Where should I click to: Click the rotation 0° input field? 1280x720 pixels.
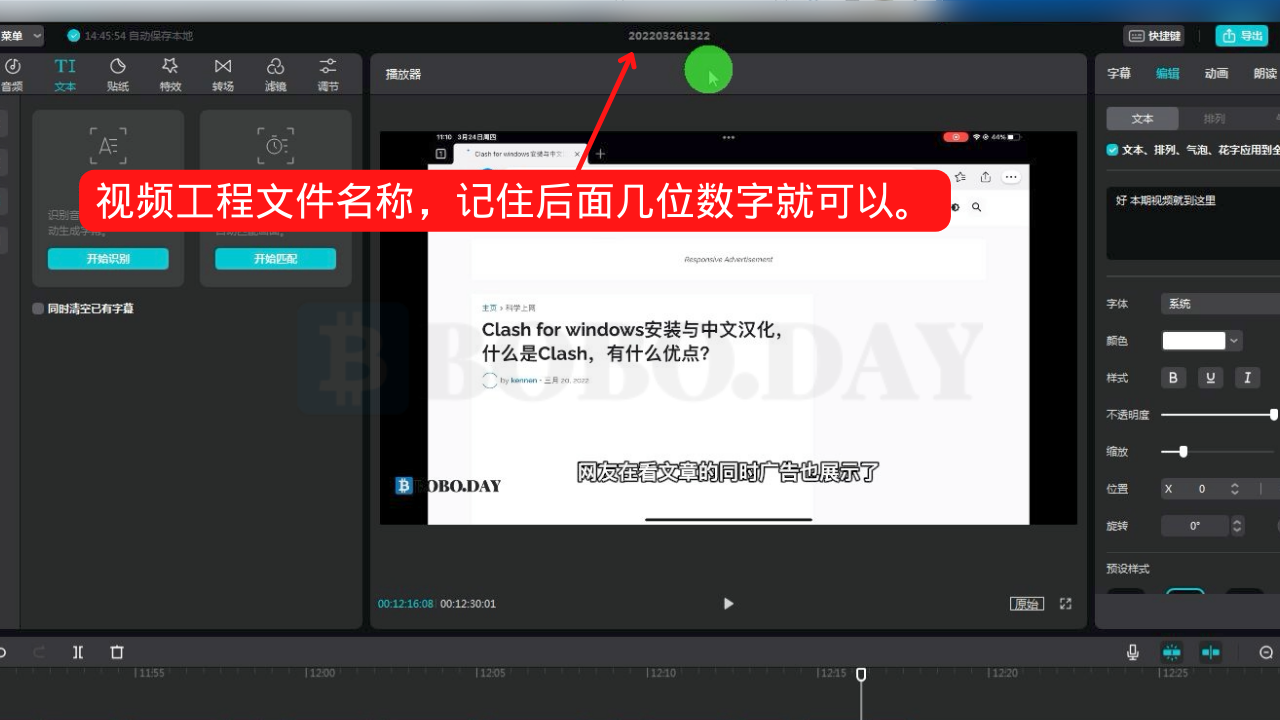coord(1195,526)
